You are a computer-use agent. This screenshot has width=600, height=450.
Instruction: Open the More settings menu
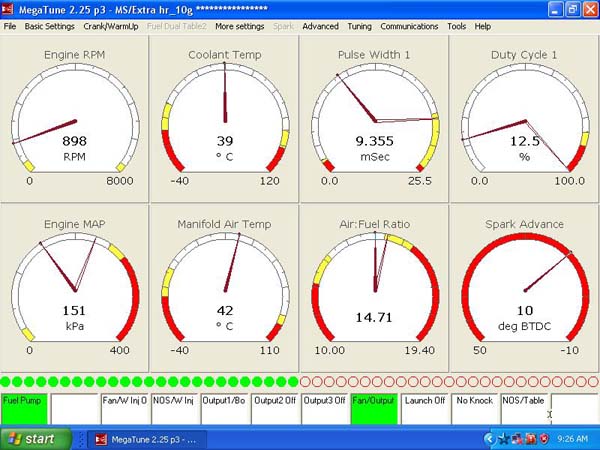tap(240, 26)
